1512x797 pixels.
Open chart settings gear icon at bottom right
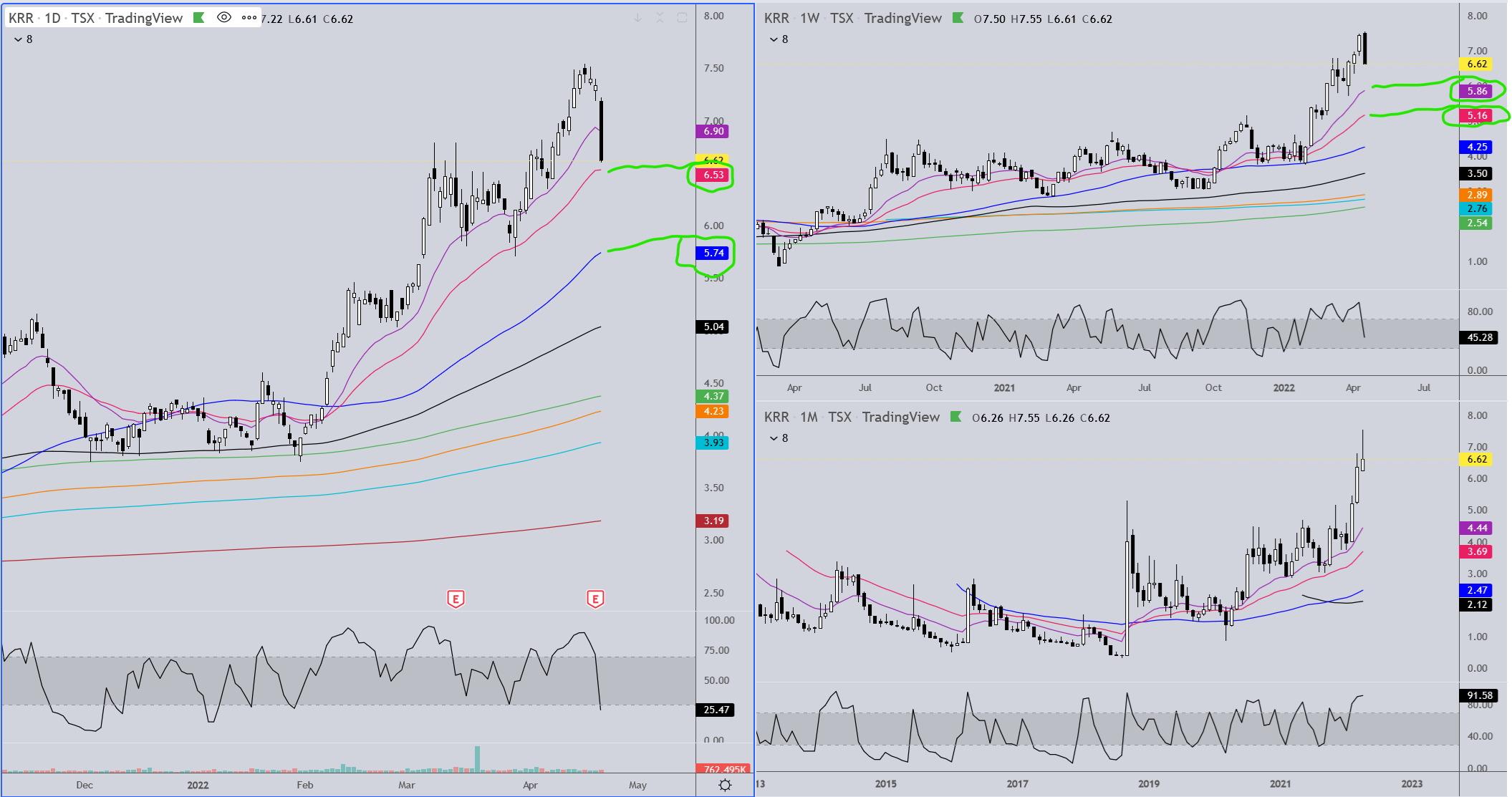[x=725, y=785]
